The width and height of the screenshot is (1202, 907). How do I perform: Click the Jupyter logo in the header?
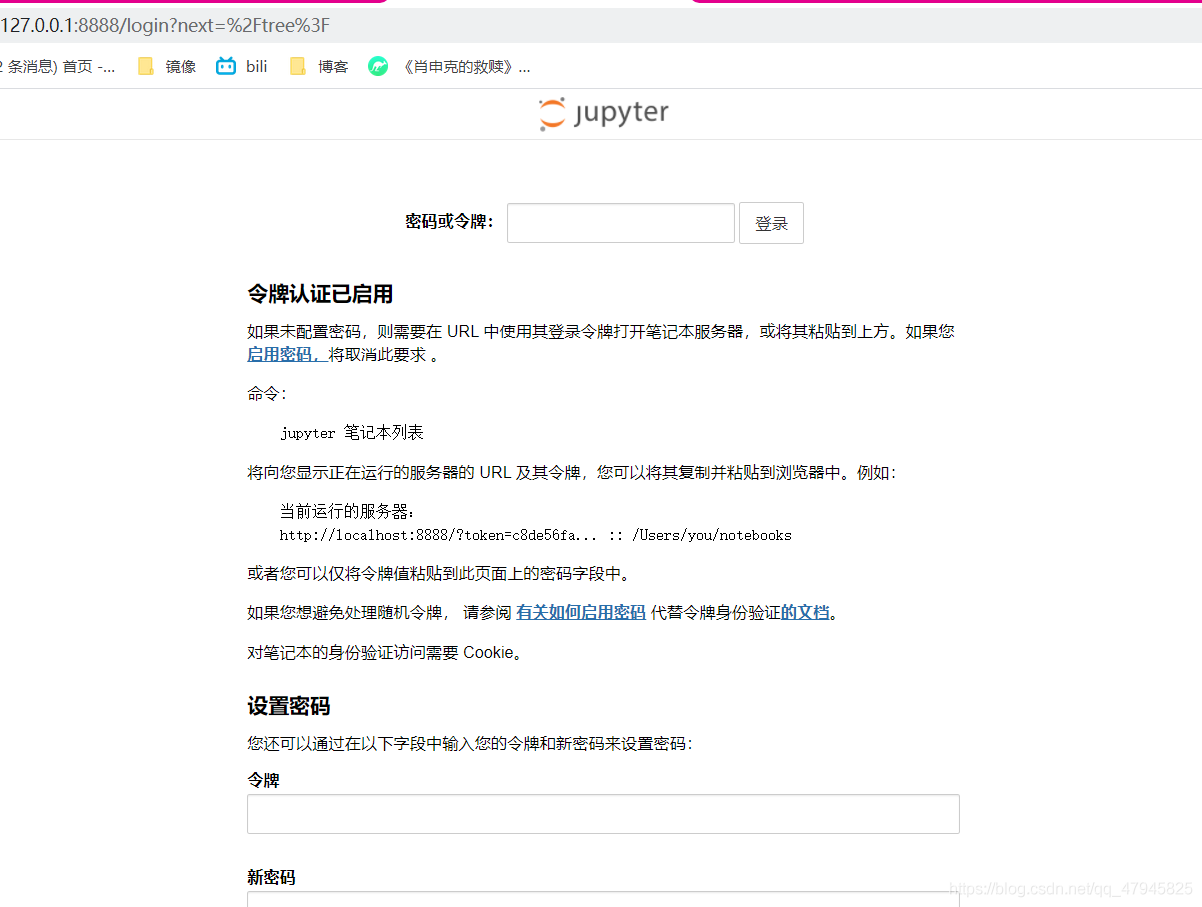click(x=603, y=114)
